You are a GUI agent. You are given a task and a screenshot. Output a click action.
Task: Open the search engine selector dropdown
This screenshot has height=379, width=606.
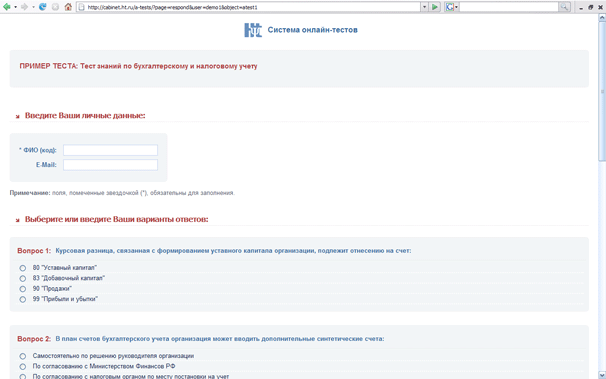(456, 7)
